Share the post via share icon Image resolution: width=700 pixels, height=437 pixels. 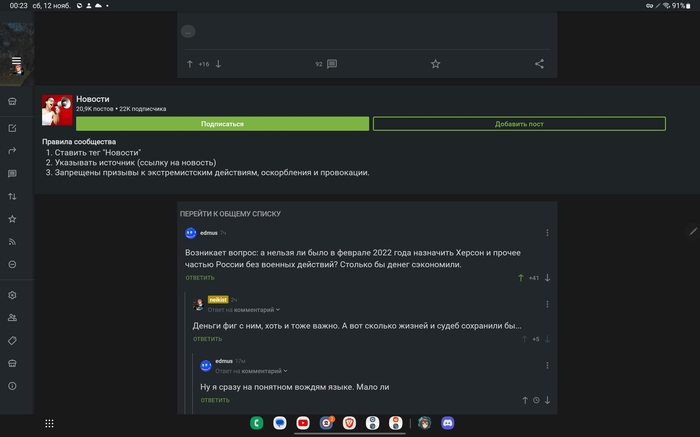[539, 64]
